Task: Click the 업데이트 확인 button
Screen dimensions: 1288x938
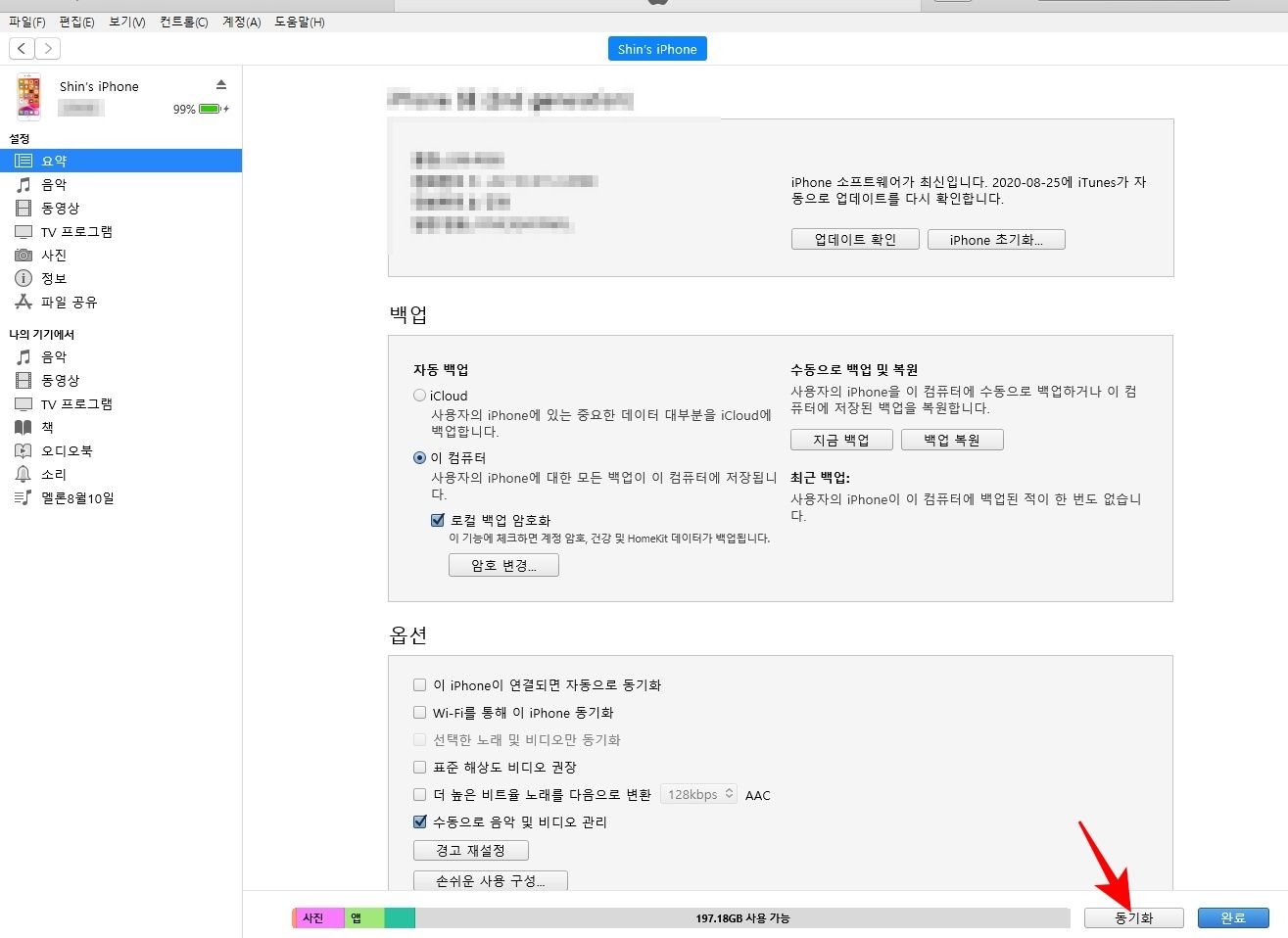Action: click(x=855, y=239)
